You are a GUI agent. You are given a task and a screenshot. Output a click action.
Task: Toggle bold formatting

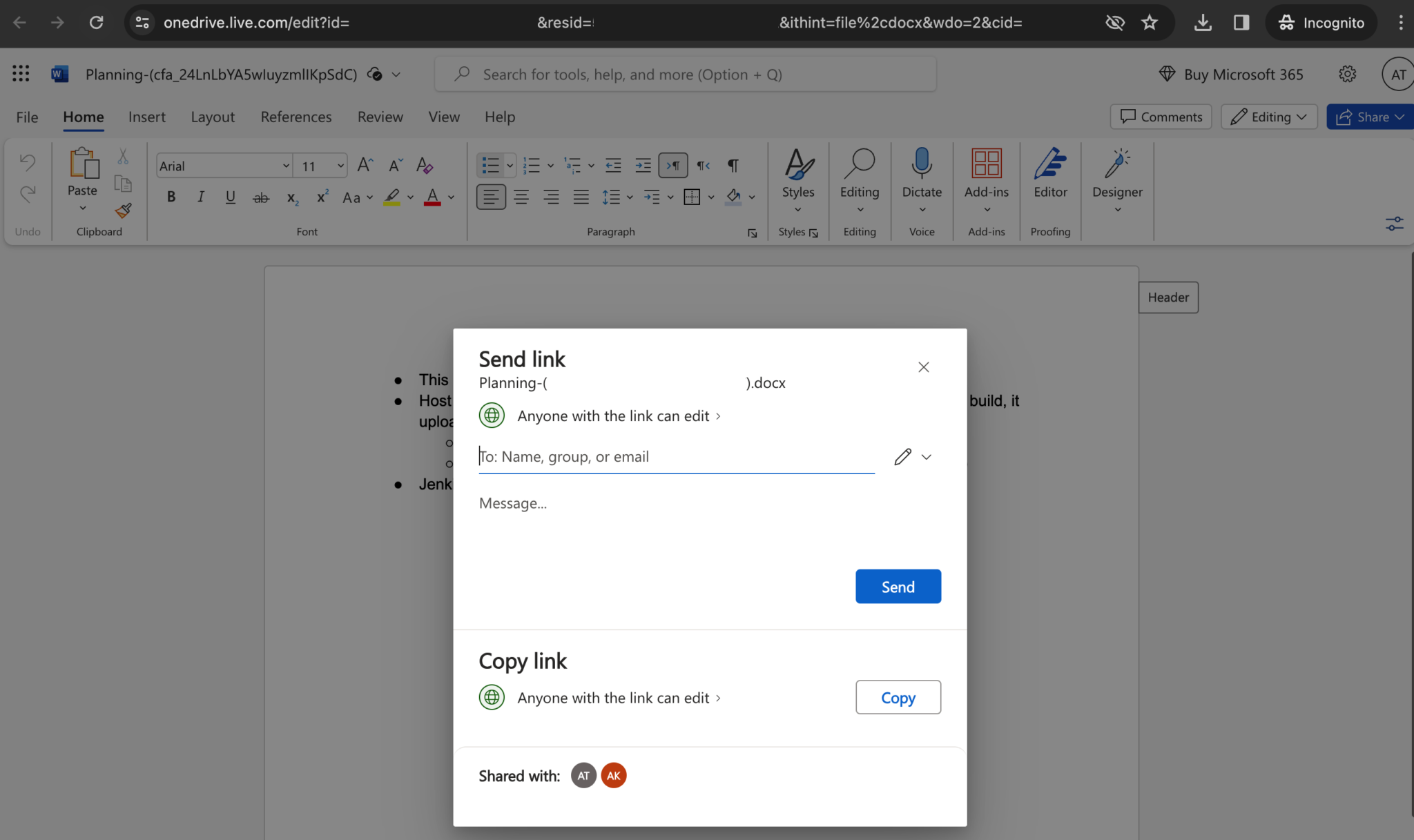[x=171, y=197]
